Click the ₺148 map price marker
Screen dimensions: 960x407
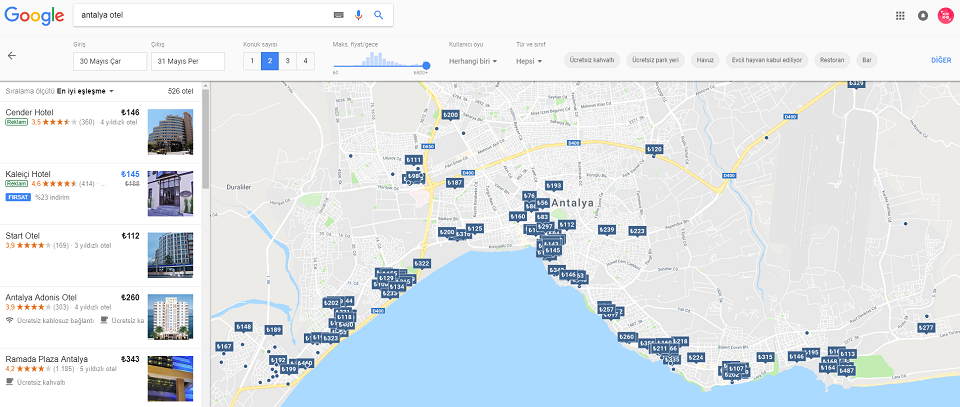(x=243, y=327)
